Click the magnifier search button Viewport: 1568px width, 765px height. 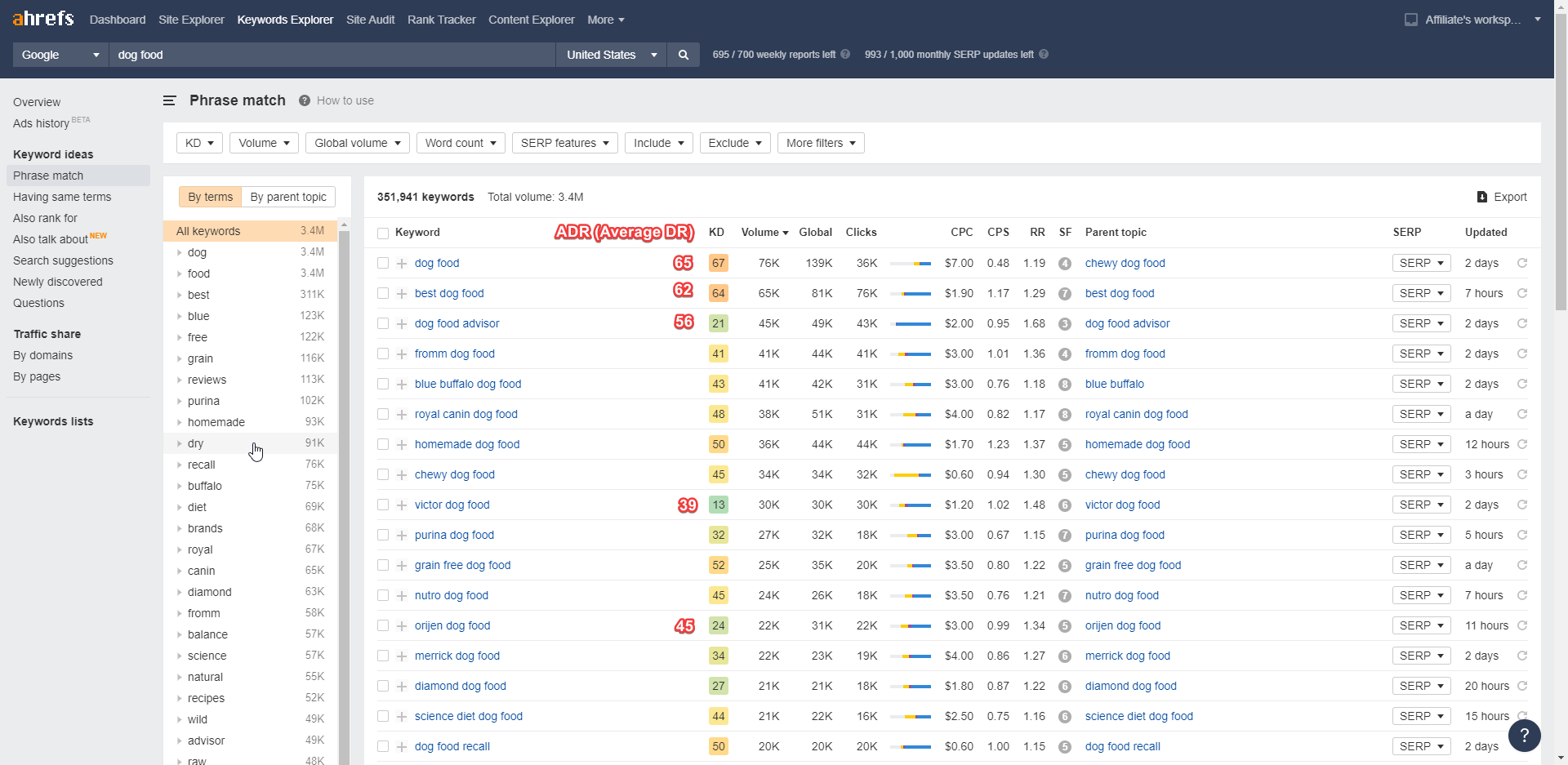pyautogui.click(x=684, y=55)
